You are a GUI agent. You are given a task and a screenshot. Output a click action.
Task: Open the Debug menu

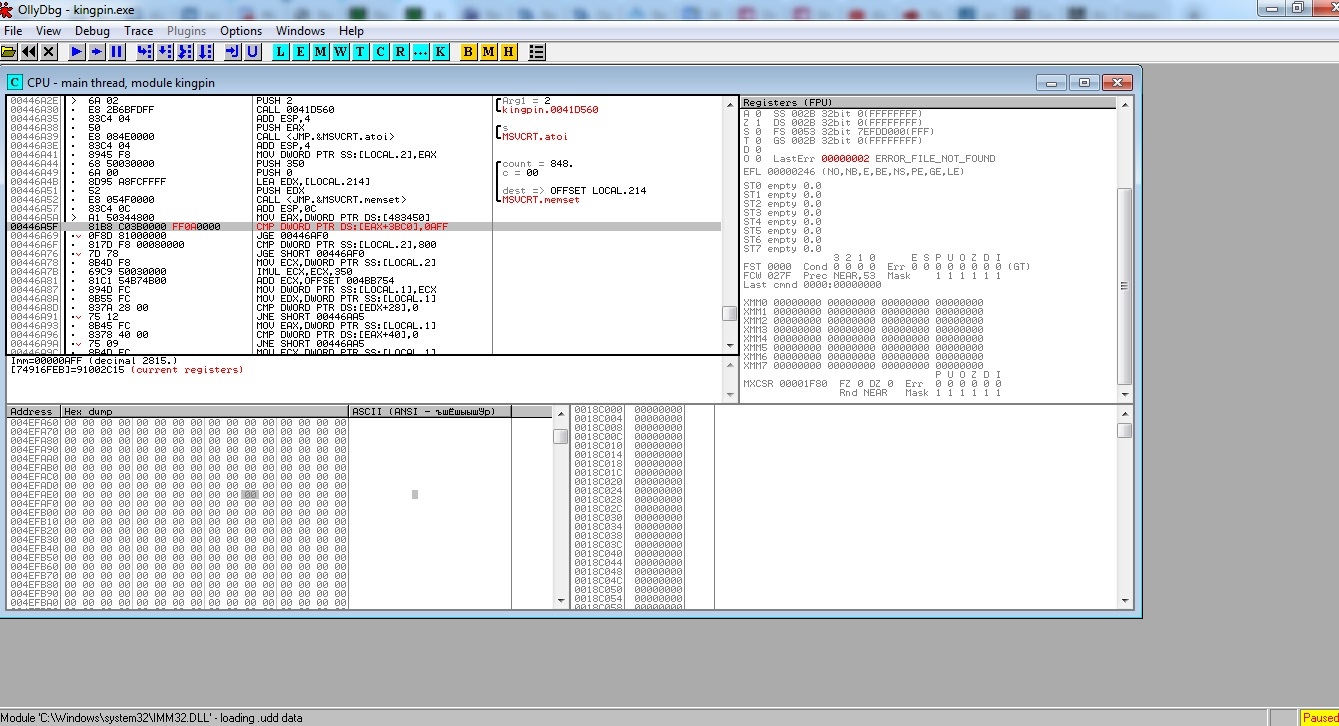click(93, 31)
